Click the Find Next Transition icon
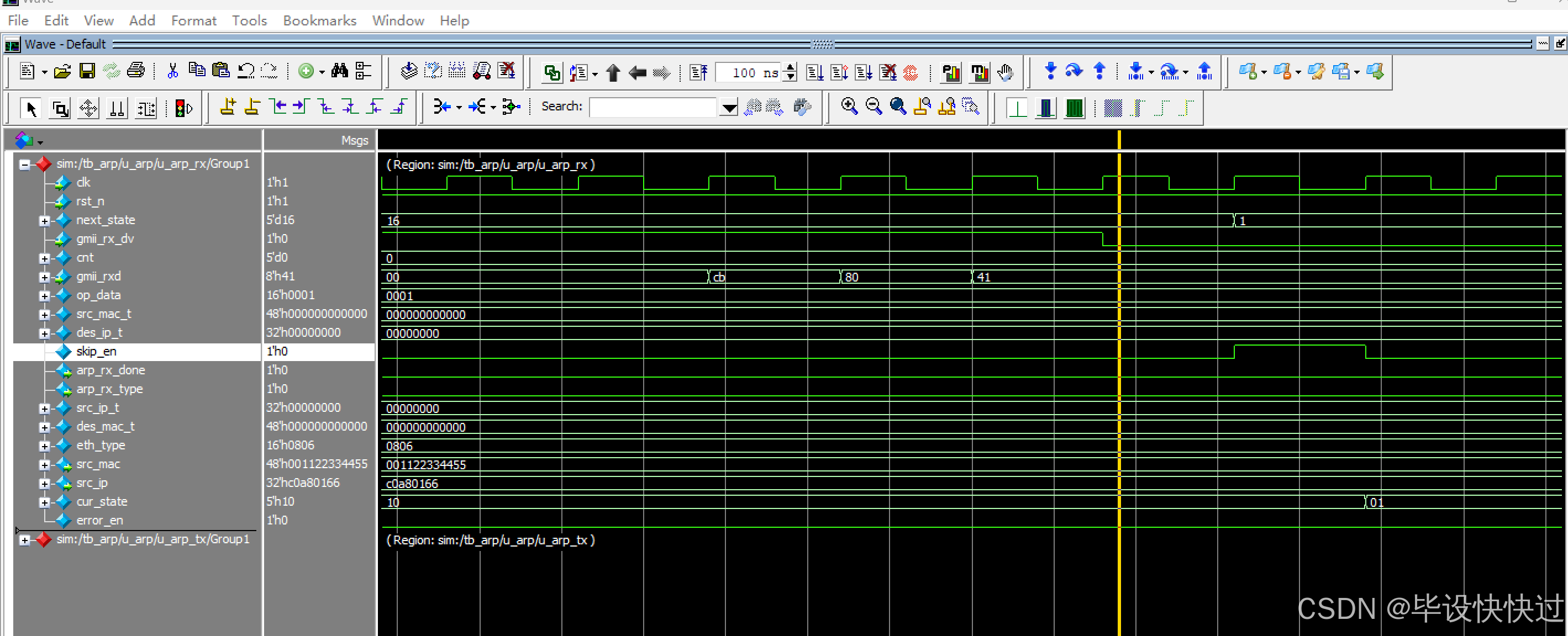1568x636 pixels. pyautogui.click(x=302, y=107)
